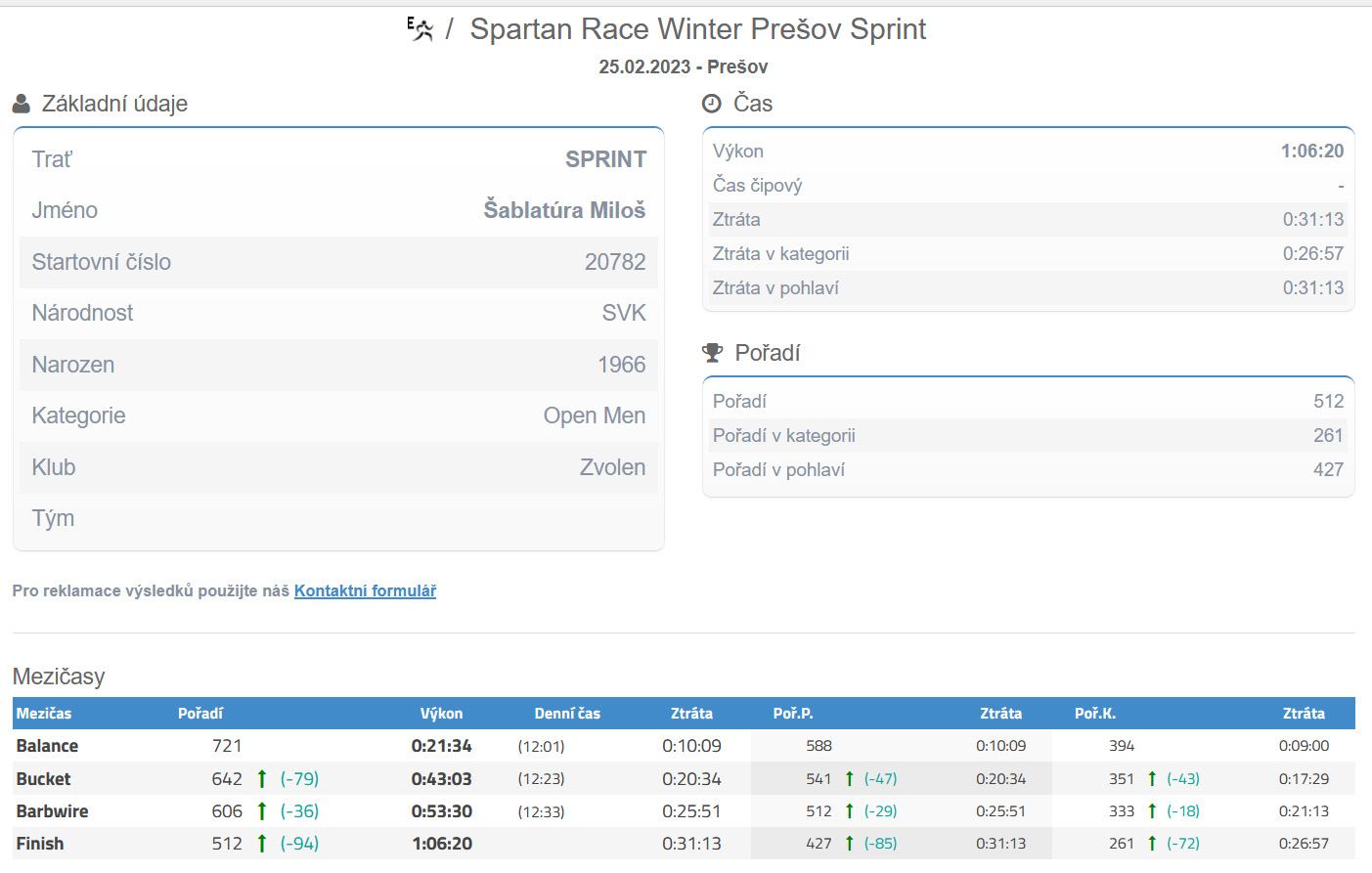Click the Balance category loss 0:09:00
The image size is (1372, 873).
pyautogui.click(x=1304, y=746)
